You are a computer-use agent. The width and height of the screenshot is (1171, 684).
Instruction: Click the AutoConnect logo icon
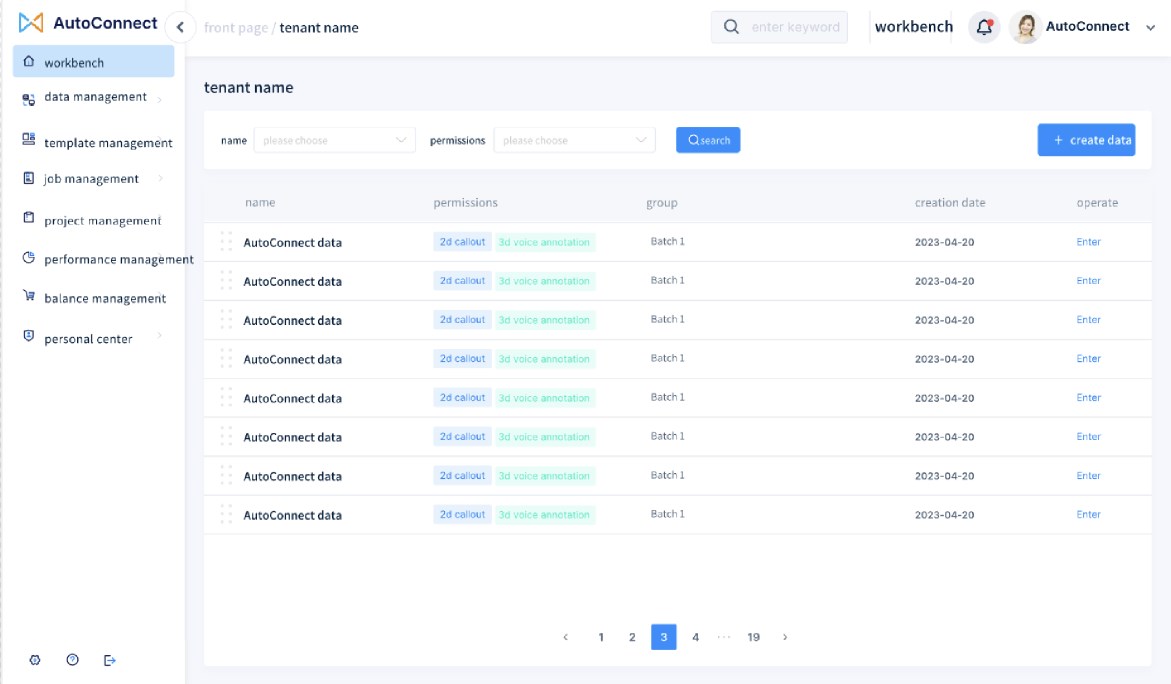[31, 23]
